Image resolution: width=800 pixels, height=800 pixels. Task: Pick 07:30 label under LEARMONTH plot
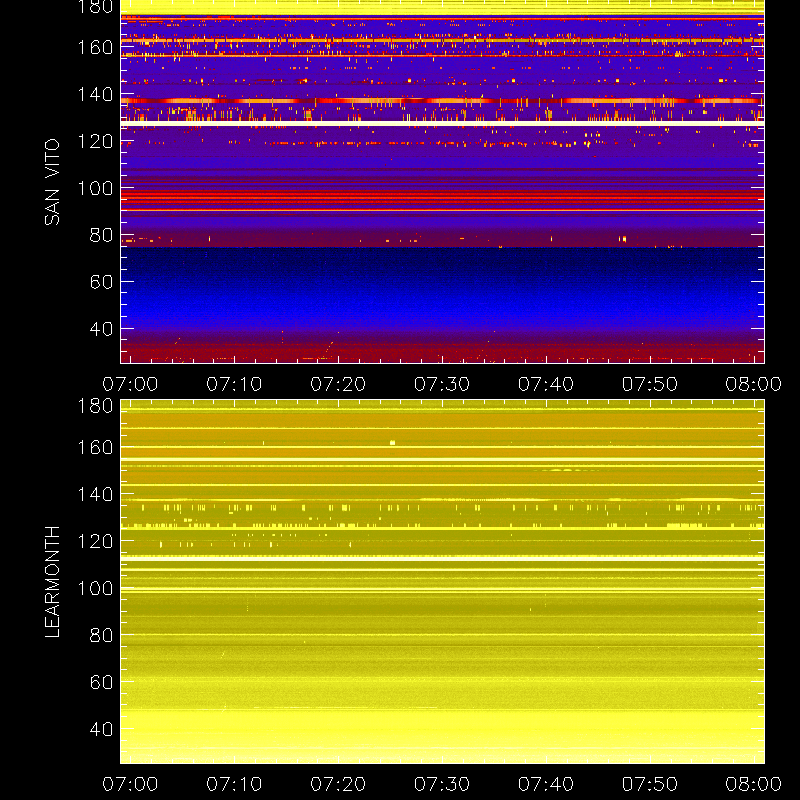[x=442, y=784]
